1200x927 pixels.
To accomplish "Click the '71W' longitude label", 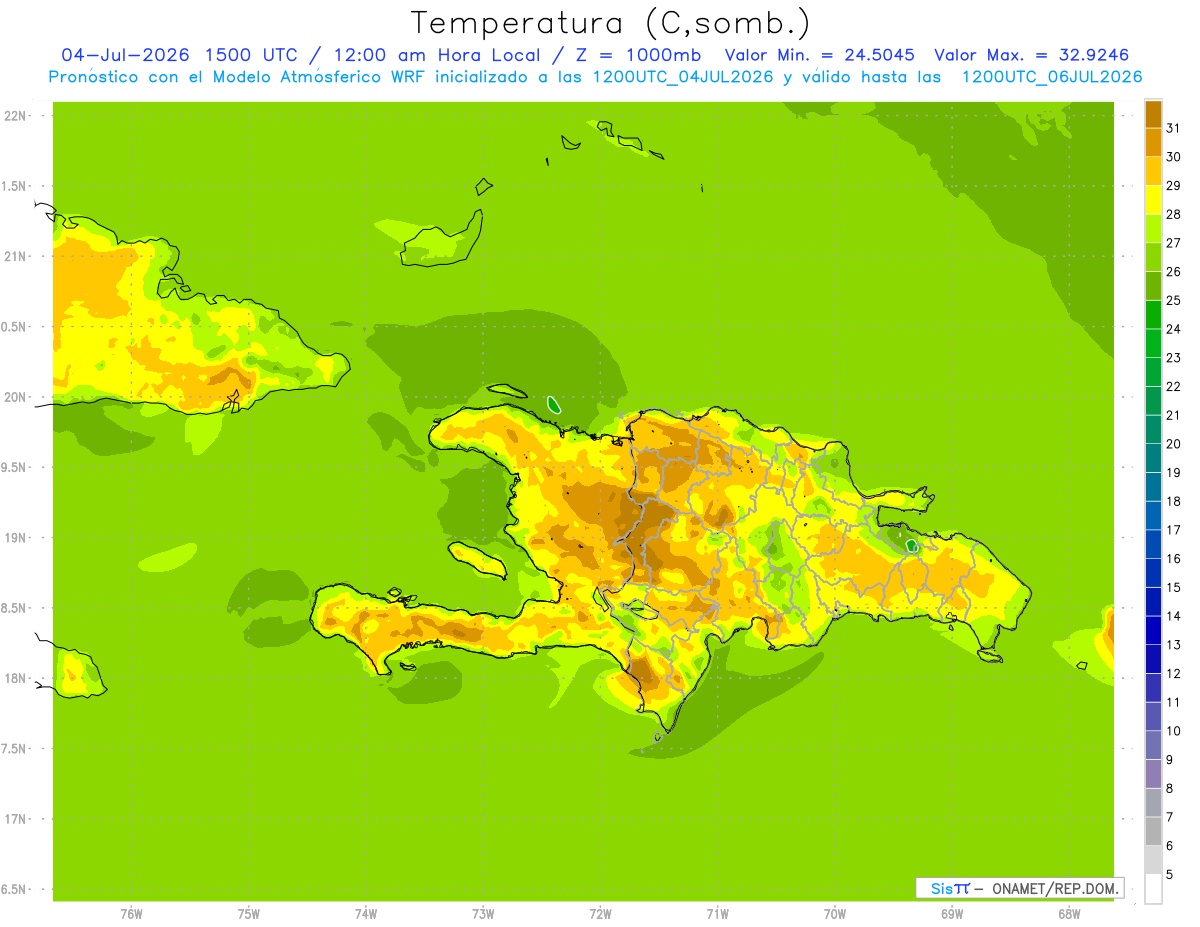I will coord(717,913).
